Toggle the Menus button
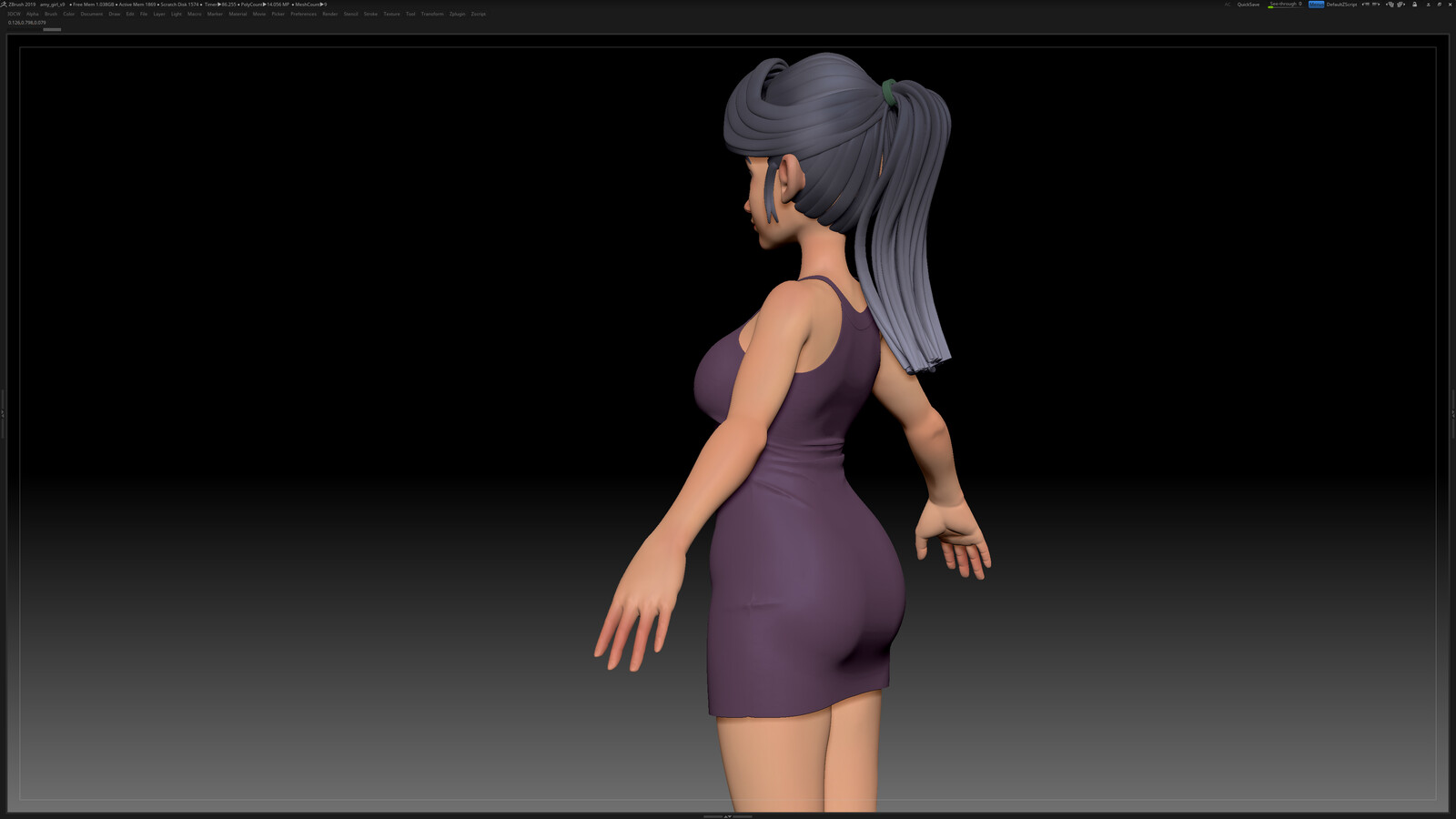1456x819 pixels. (x=1317, y=5)
